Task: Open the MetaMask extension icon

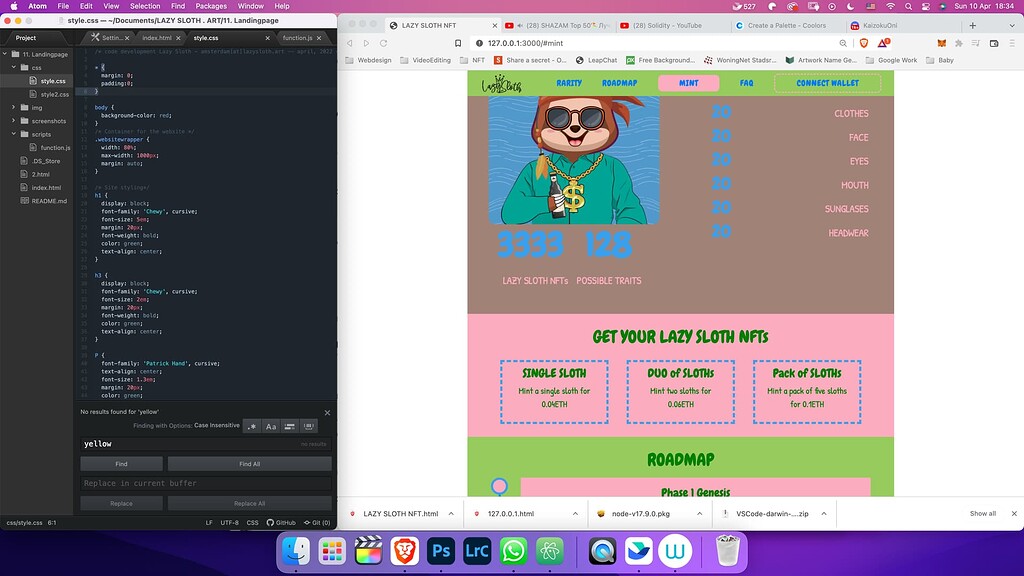Action: click(942, 44)
